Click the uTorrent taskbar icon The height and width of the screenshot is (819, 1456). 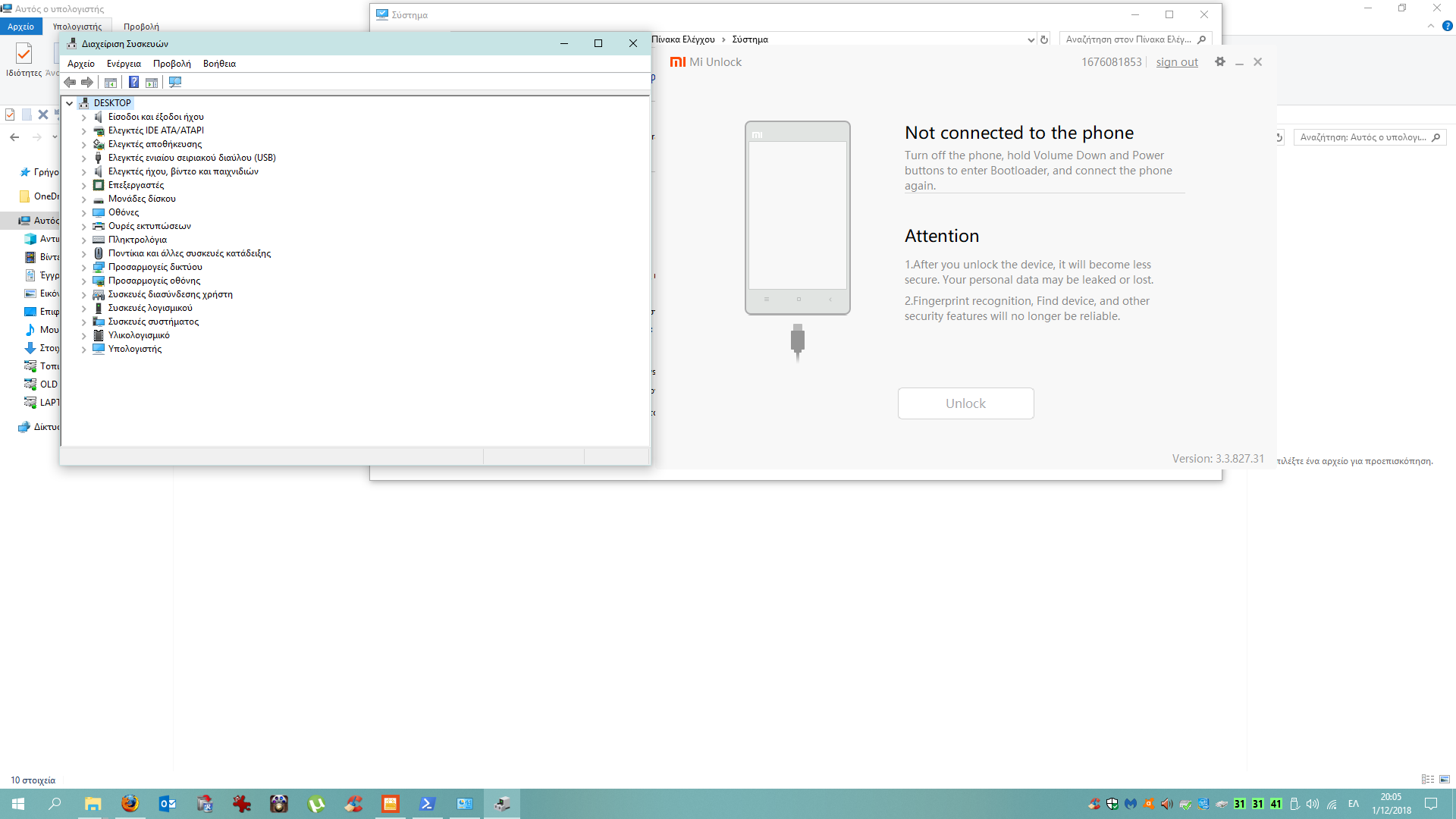(316, 804)
